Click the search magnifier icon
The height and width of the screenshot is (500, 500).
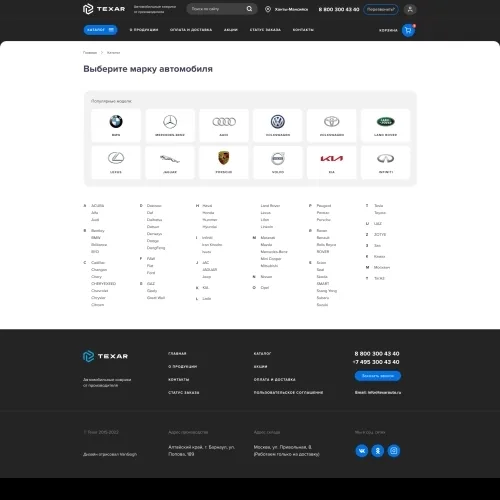tap(249, 9)
